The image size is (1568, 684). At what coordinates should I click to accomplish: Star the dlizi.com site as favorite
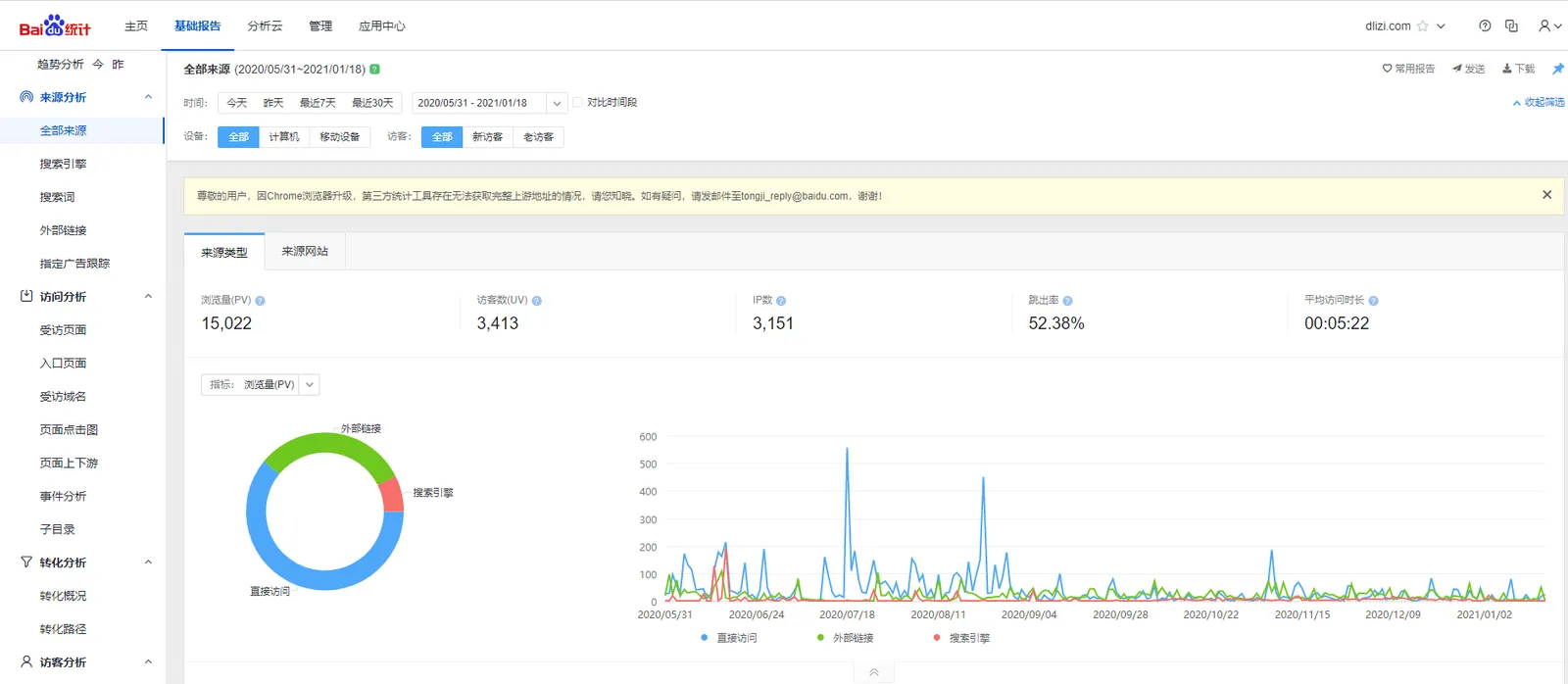1422,26
